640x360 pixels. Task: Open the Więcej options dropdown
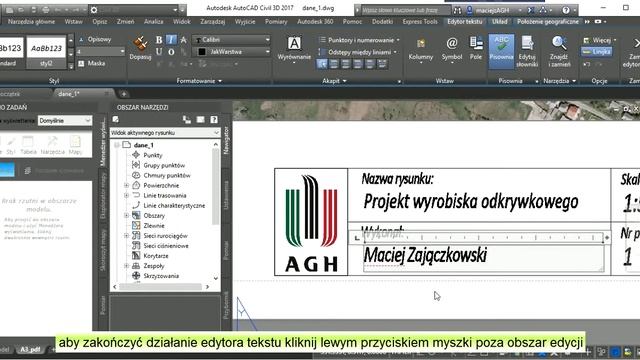(599, 40)
